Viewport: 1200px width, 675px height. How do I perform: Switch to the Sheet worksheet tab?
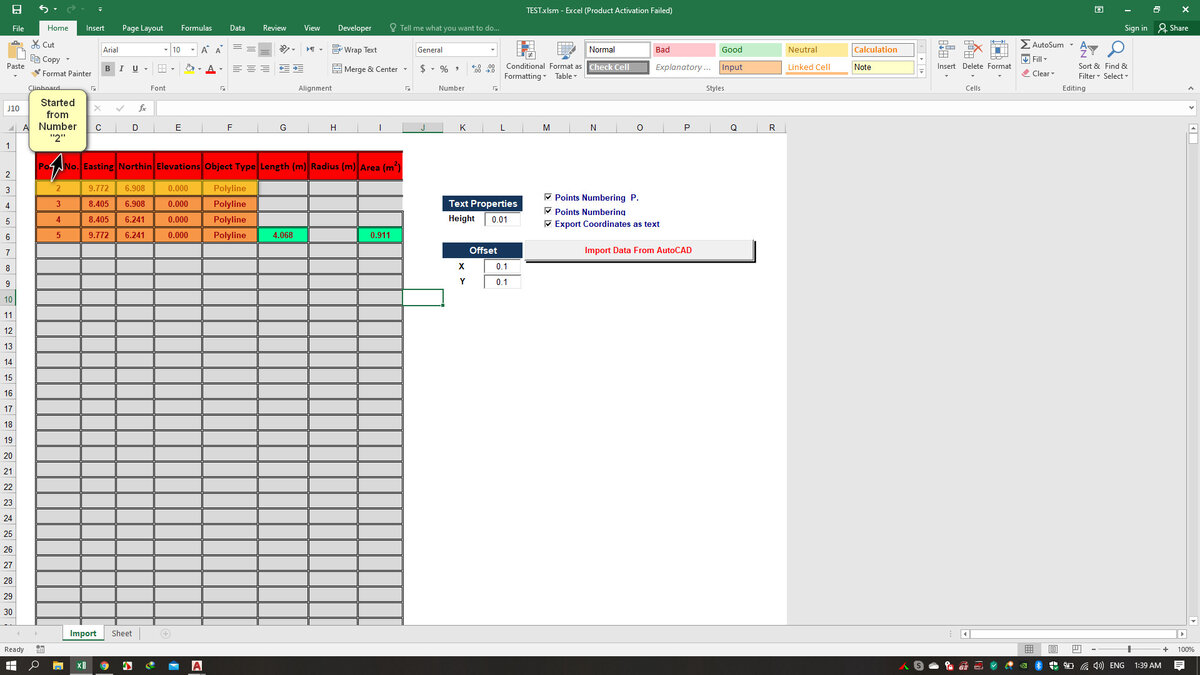pos(122,633)
